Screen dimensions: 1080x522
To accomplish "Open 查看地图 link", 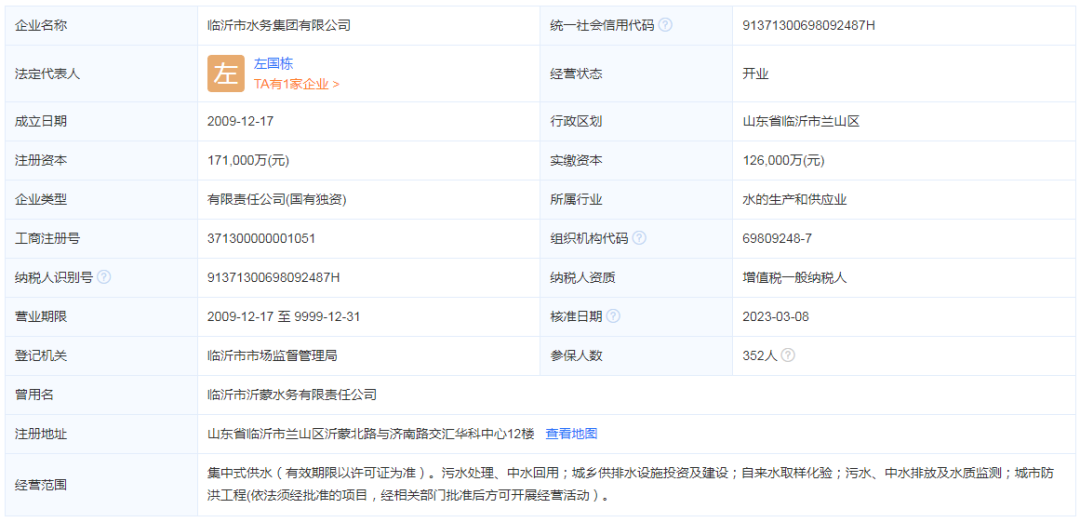I will coord(571,434).
